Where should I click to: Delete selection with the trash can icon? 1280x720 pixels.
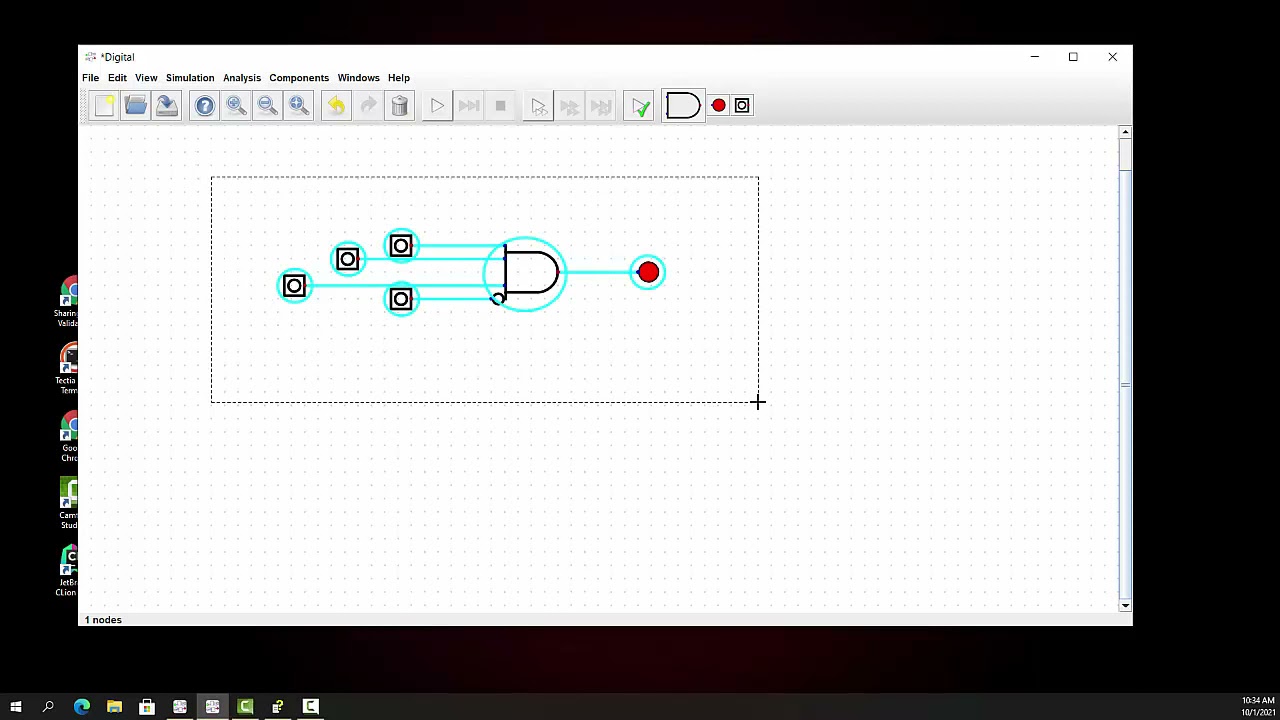399,106
